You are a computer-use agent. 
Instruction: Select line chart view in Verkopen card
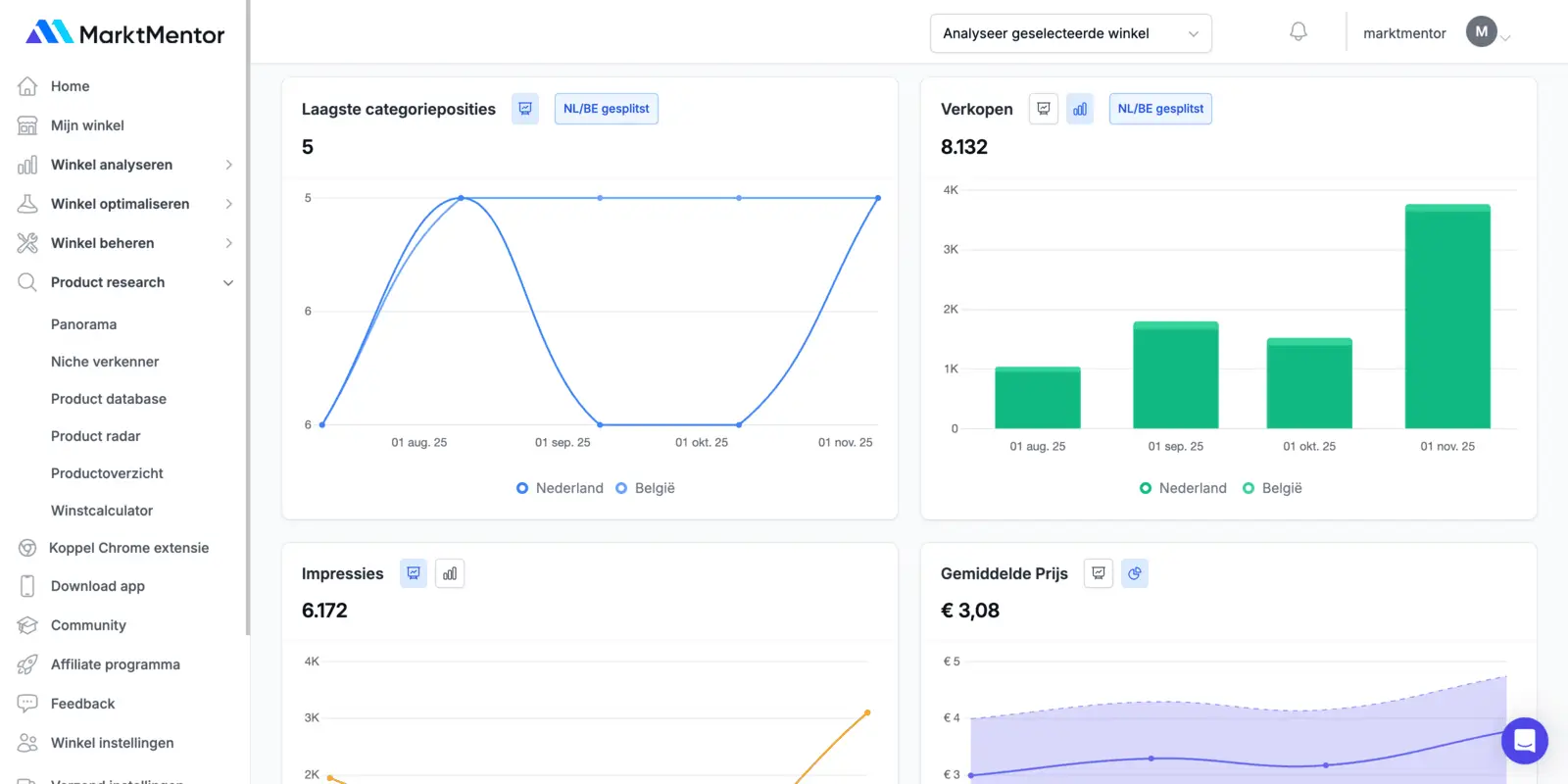point(1043,109)
